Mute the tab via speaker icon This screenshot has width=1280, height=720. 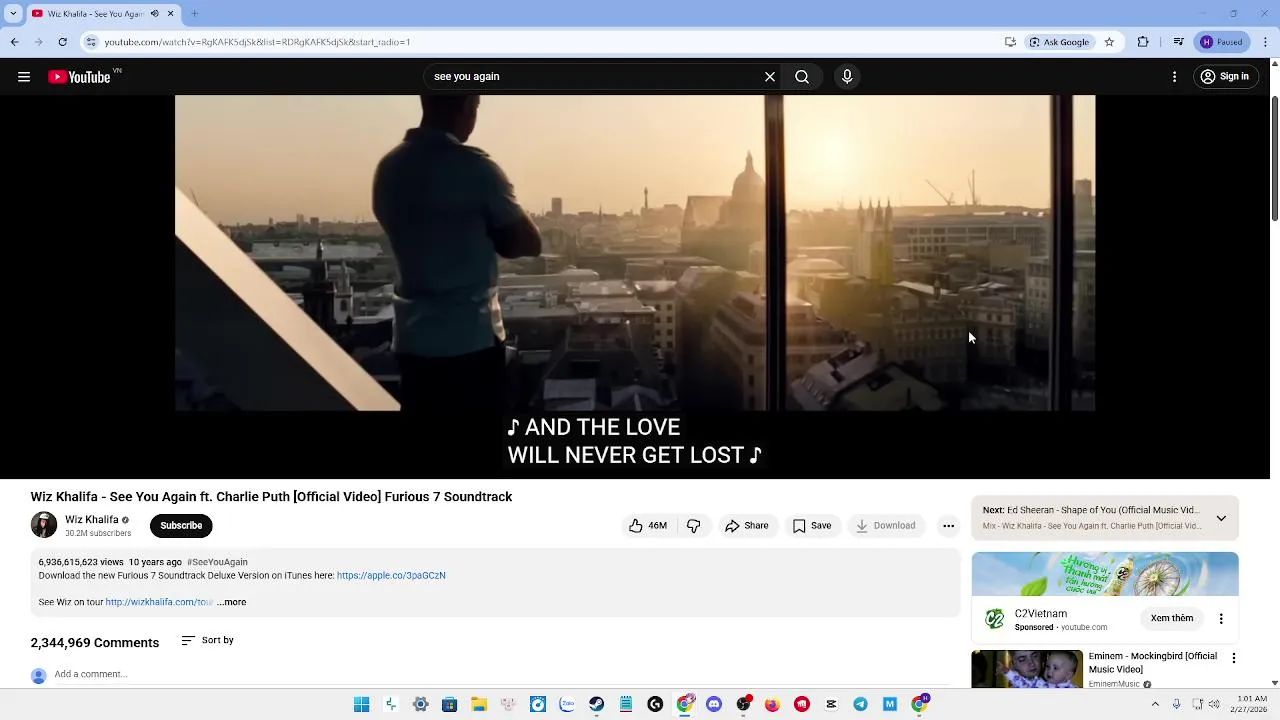(x=154, y=14)
